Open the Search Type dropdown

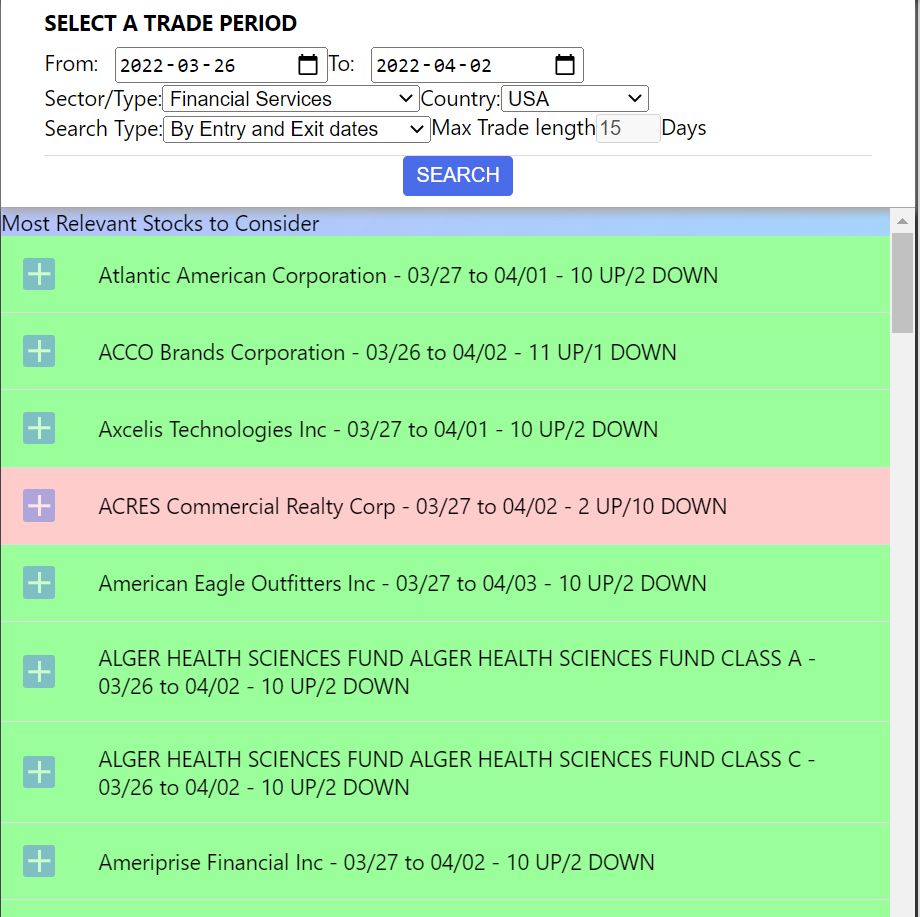[x=296, y=129]
